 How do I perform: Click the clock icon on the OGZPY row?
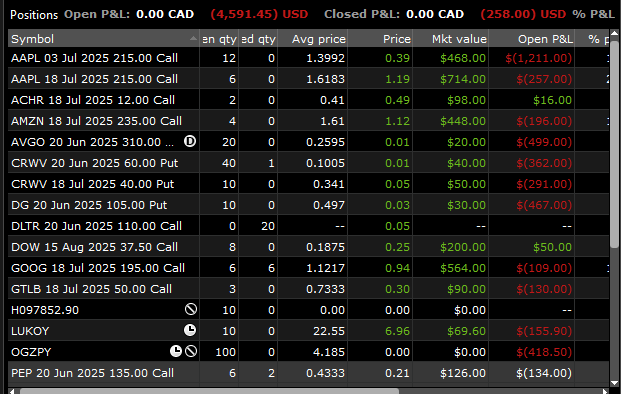(x=176, y=351)
